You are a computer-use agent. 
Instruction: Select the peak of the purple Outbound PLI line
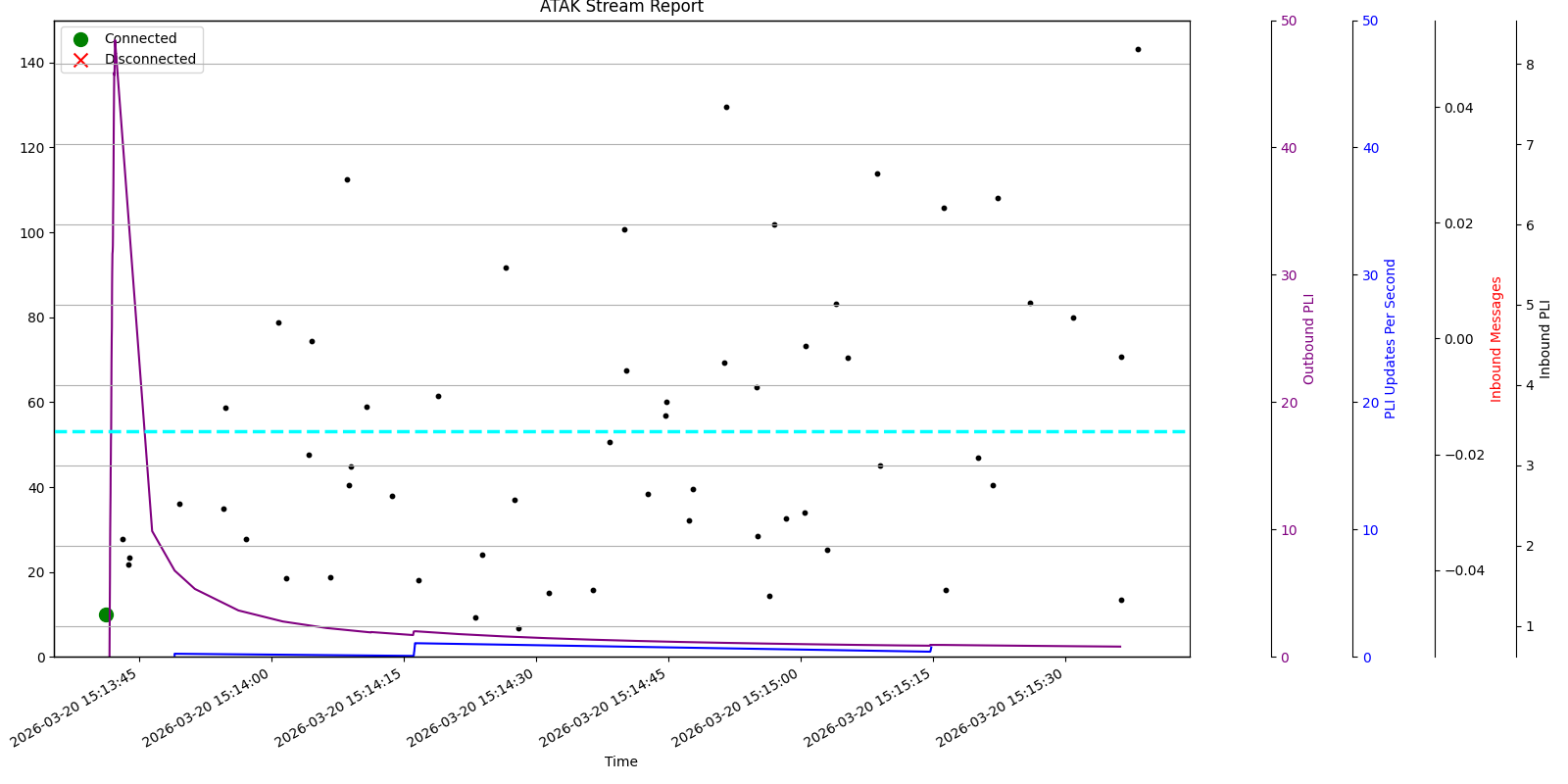point(115,42)
